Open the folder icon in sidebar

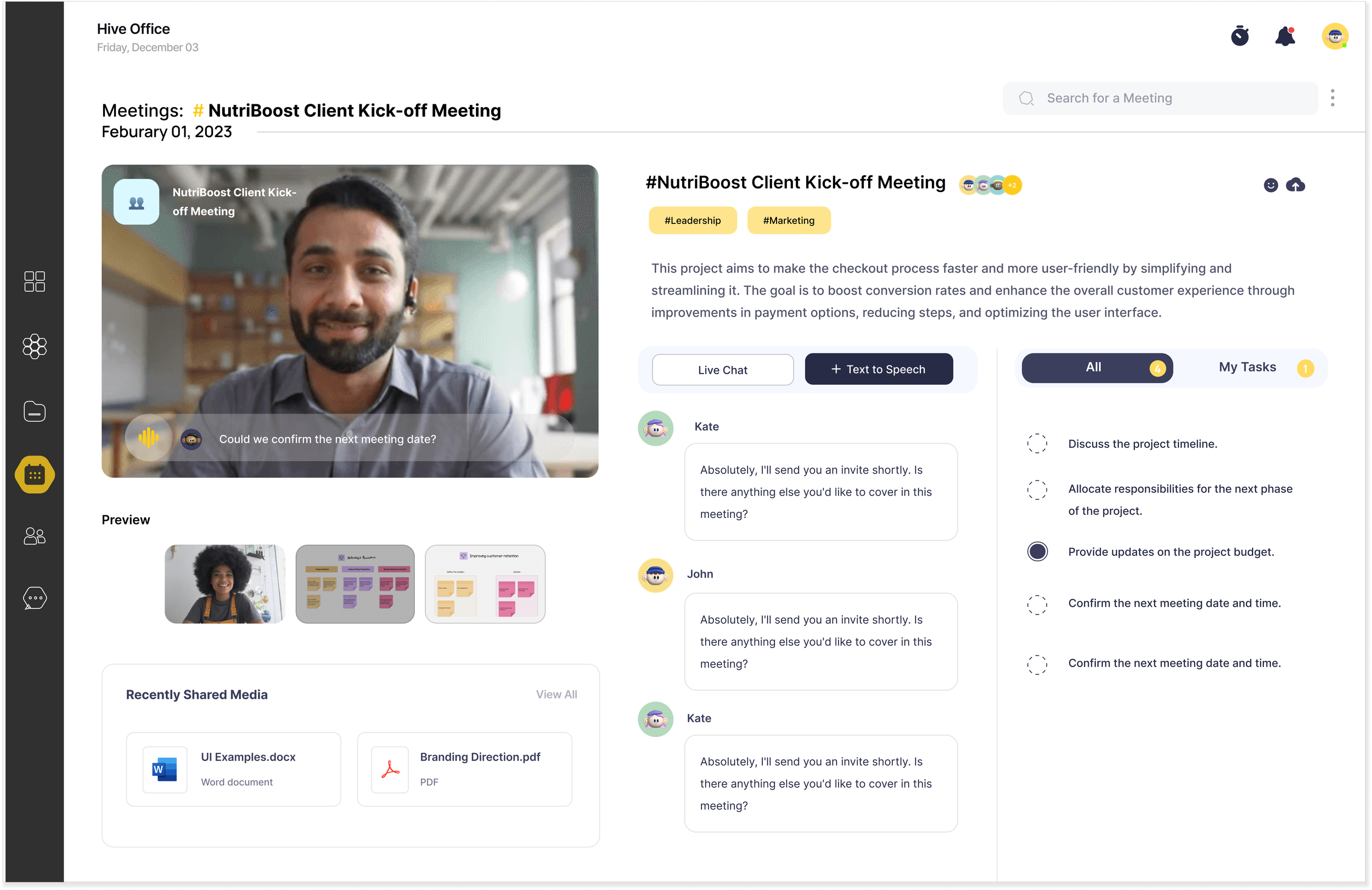tap(35, 412)
